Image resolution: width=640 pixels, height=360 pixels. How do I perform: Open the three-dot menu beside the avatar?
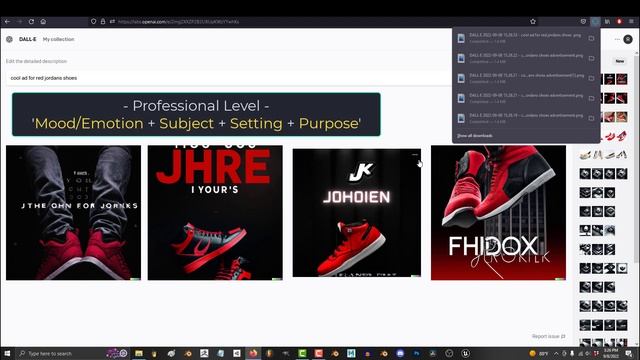click(617, 39)
